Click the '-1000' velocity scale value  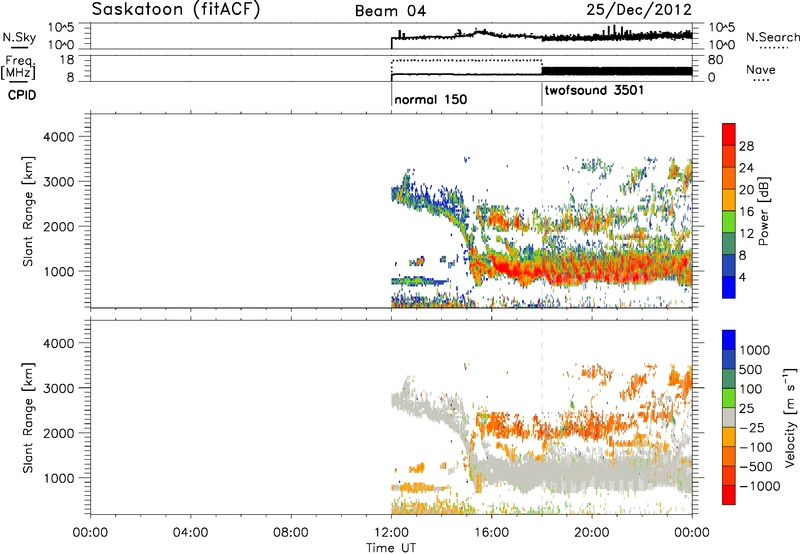tap(759, 486)
